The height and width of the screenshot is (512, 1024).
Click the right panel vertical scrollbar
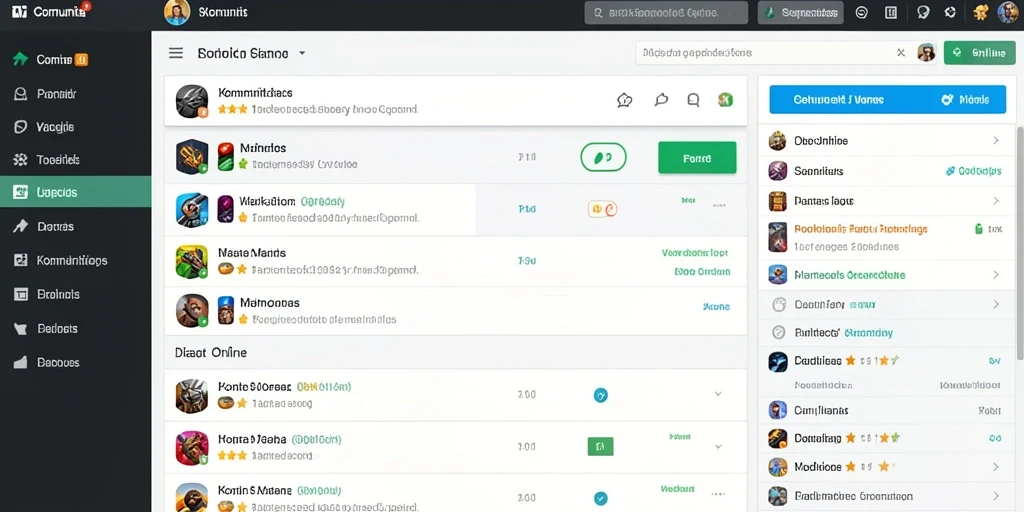click(x=1021, y=242)
